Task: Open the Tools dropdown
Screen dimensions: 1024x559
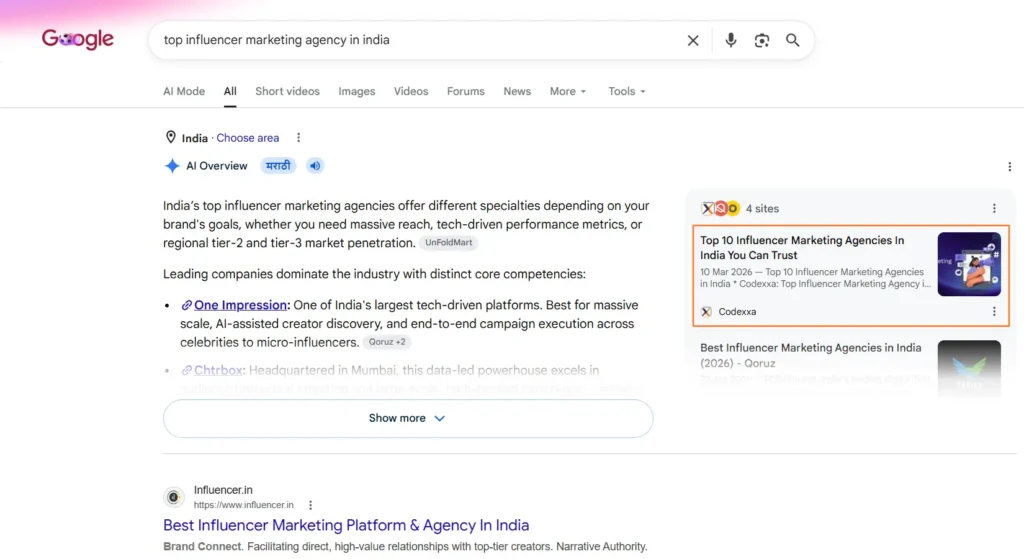Action: click(626, 91)
